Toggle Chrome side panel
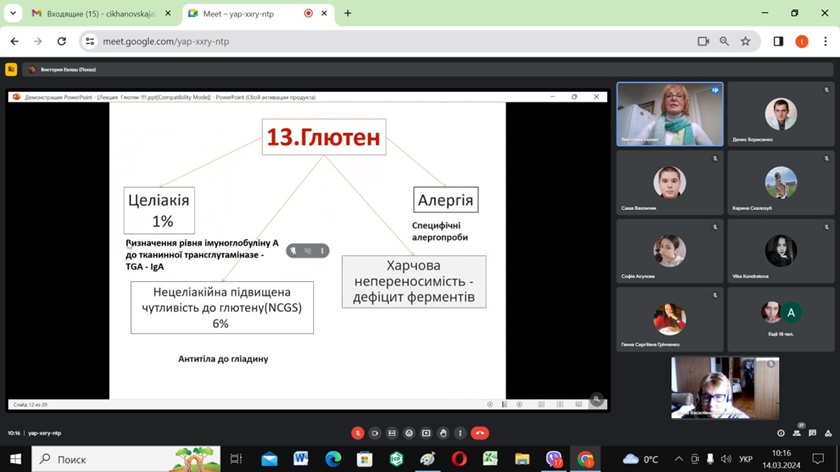Viewport: 840px width, 472px height. tap(778, 41)
